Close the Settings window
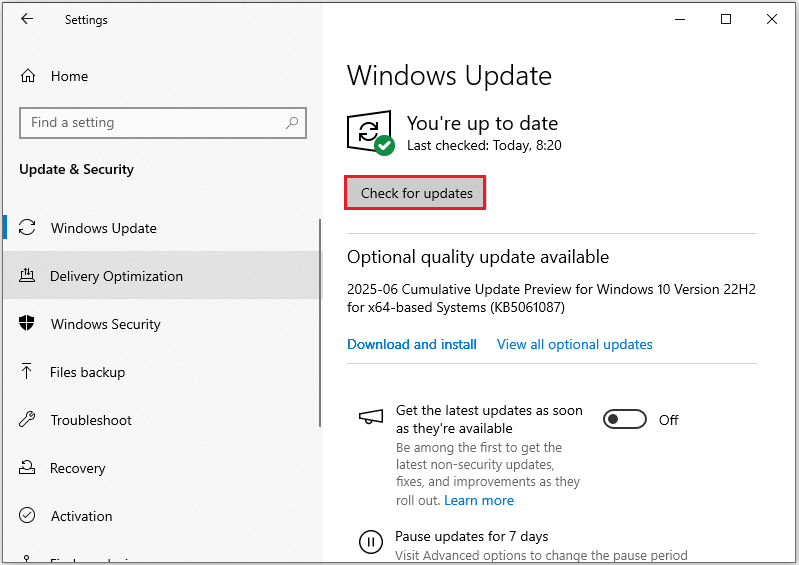Image resolution: width=799 pixels, height=565 pixels. (x=771, y=19)
